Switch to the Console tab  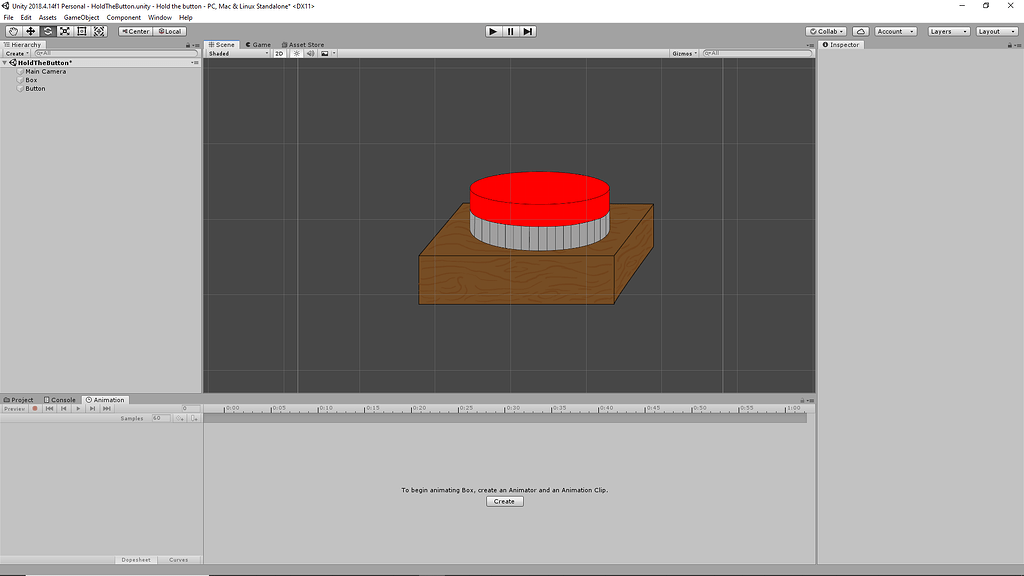tap(61, 399)
